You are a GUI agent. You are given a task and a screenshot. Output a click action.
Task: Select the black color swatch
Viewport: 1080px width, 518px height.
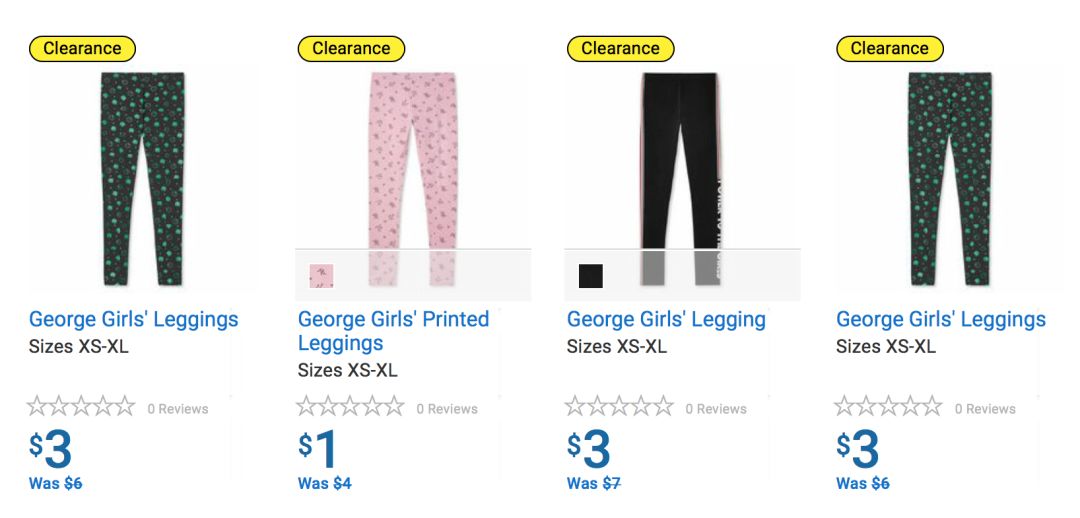pos(591,276)
